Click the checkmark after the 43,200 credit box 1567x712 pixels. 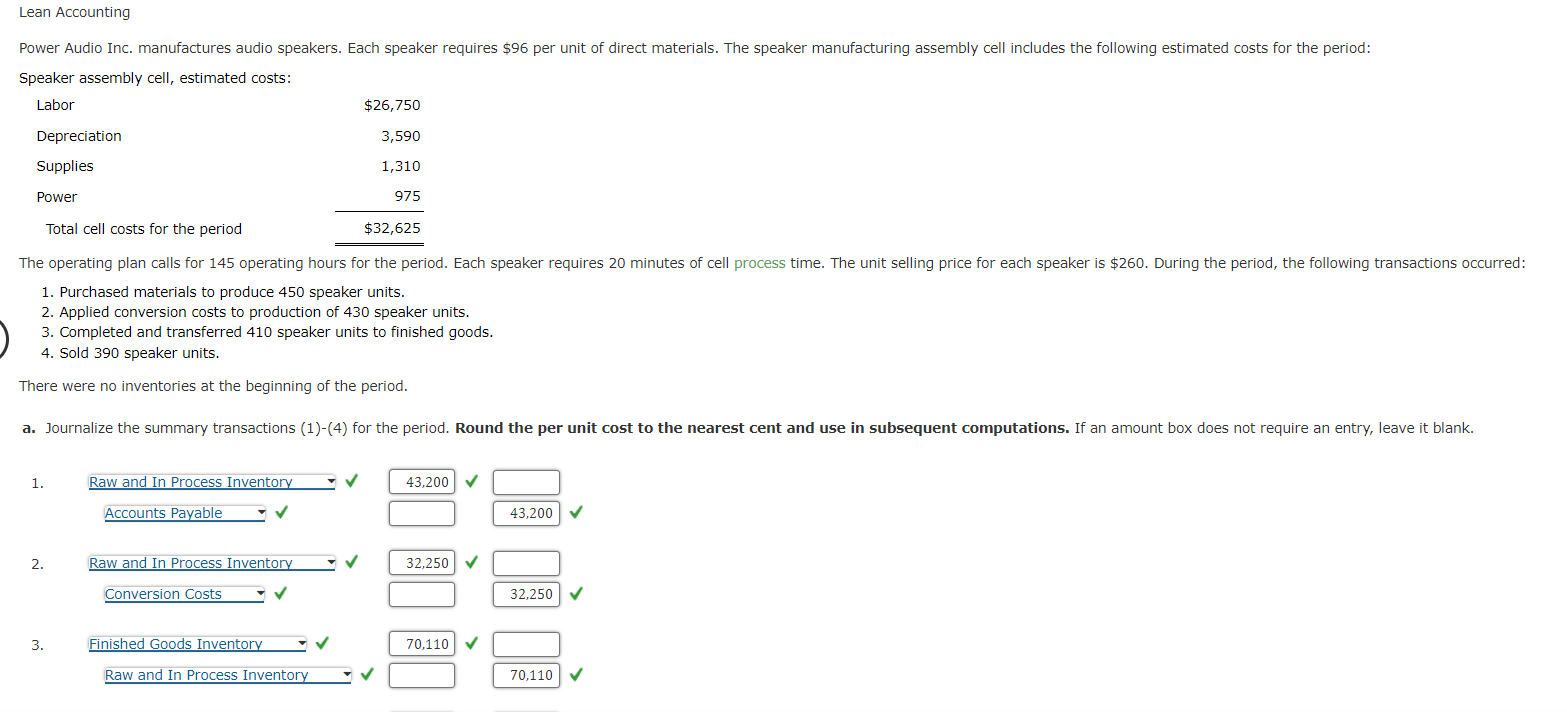[575, 512]
